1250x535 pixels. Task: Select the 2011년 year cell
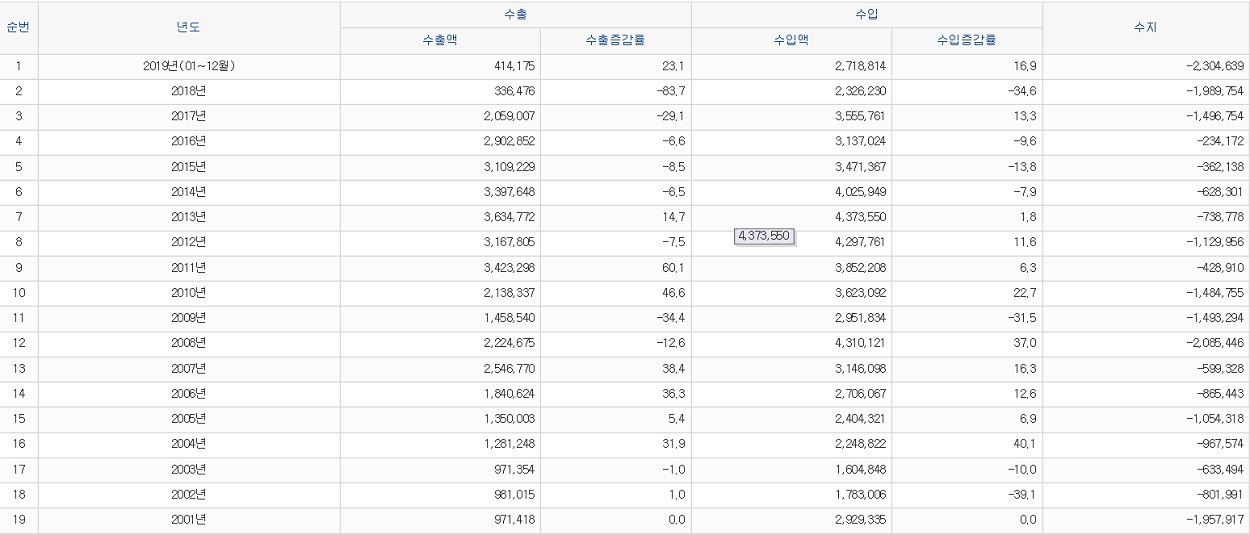[x=189, y=268]
